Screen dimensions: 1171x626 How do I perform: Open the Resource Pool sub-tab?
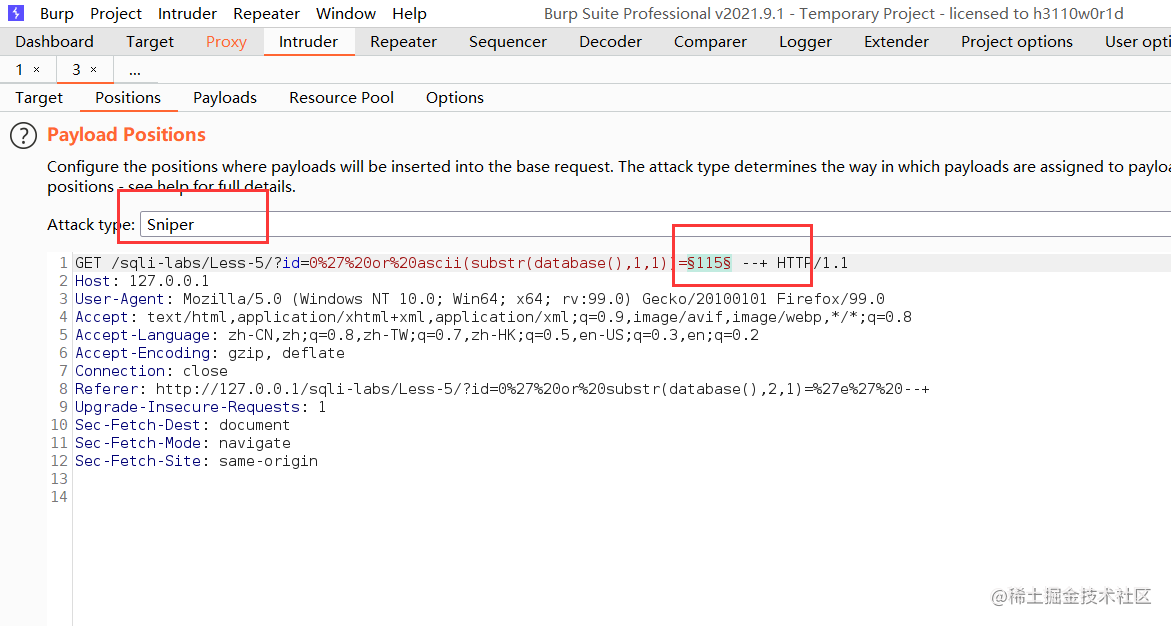pyautogui.click(x=341, y=98)
